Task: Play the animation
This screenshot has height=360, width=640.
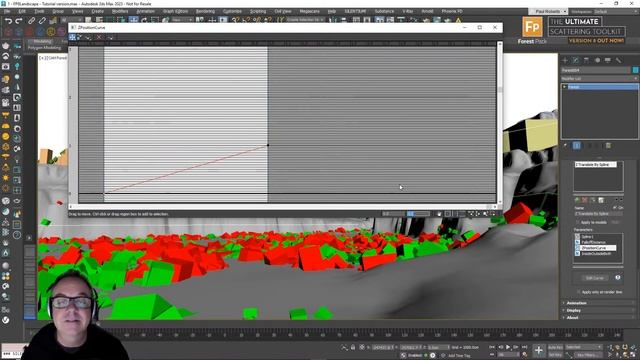Action: coord(508,347)
